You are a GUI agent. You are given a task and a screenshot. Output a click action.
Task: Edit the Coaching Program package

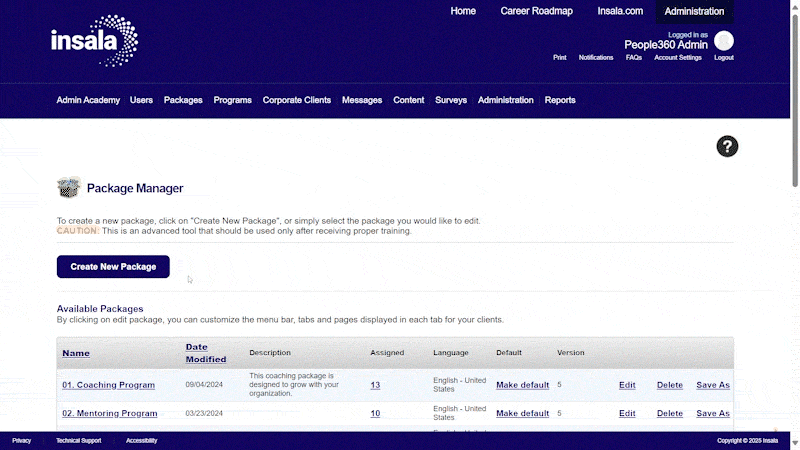pyautogui.click(x=627, y=385)
